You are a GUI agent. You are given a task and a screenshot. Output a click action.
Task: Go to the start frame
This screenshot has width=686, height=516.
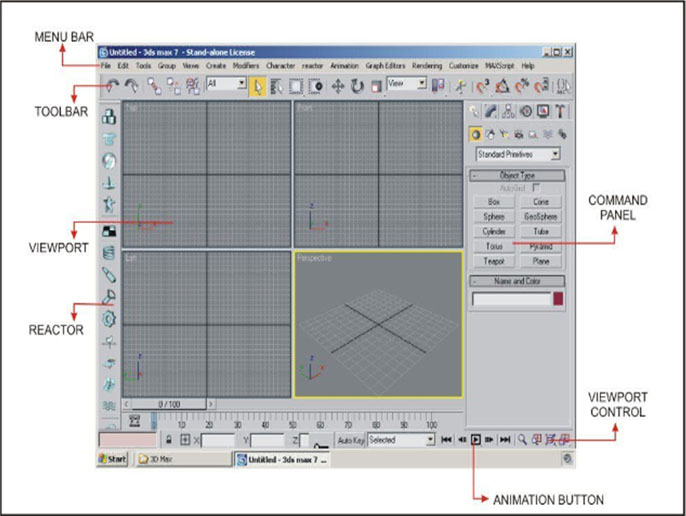click(x=446, y=440)
